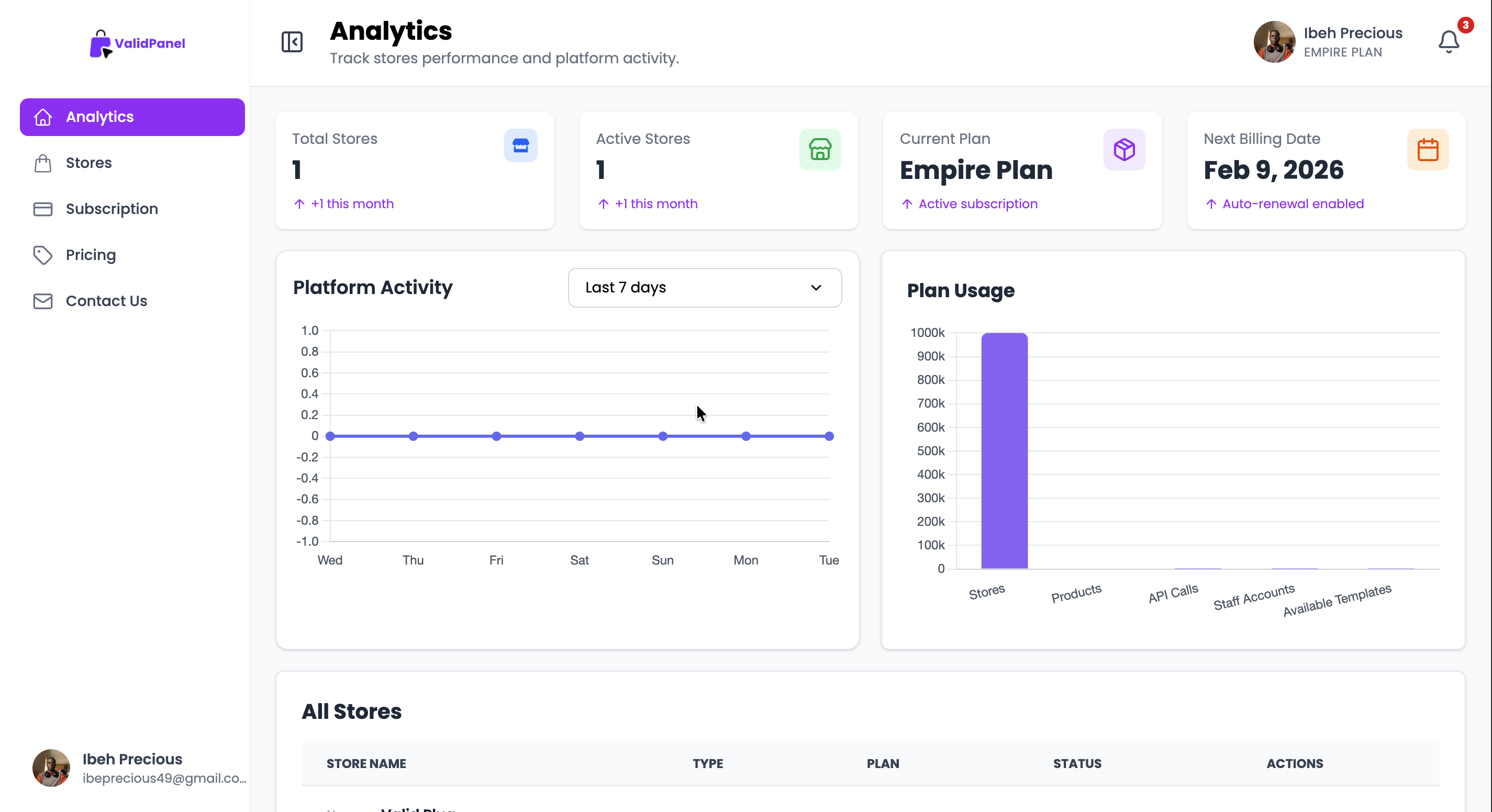Expand the chevron on the Platform Activity filter
Image resolution: width=1492 pixels, height=812 pixels.
(816, 287)
